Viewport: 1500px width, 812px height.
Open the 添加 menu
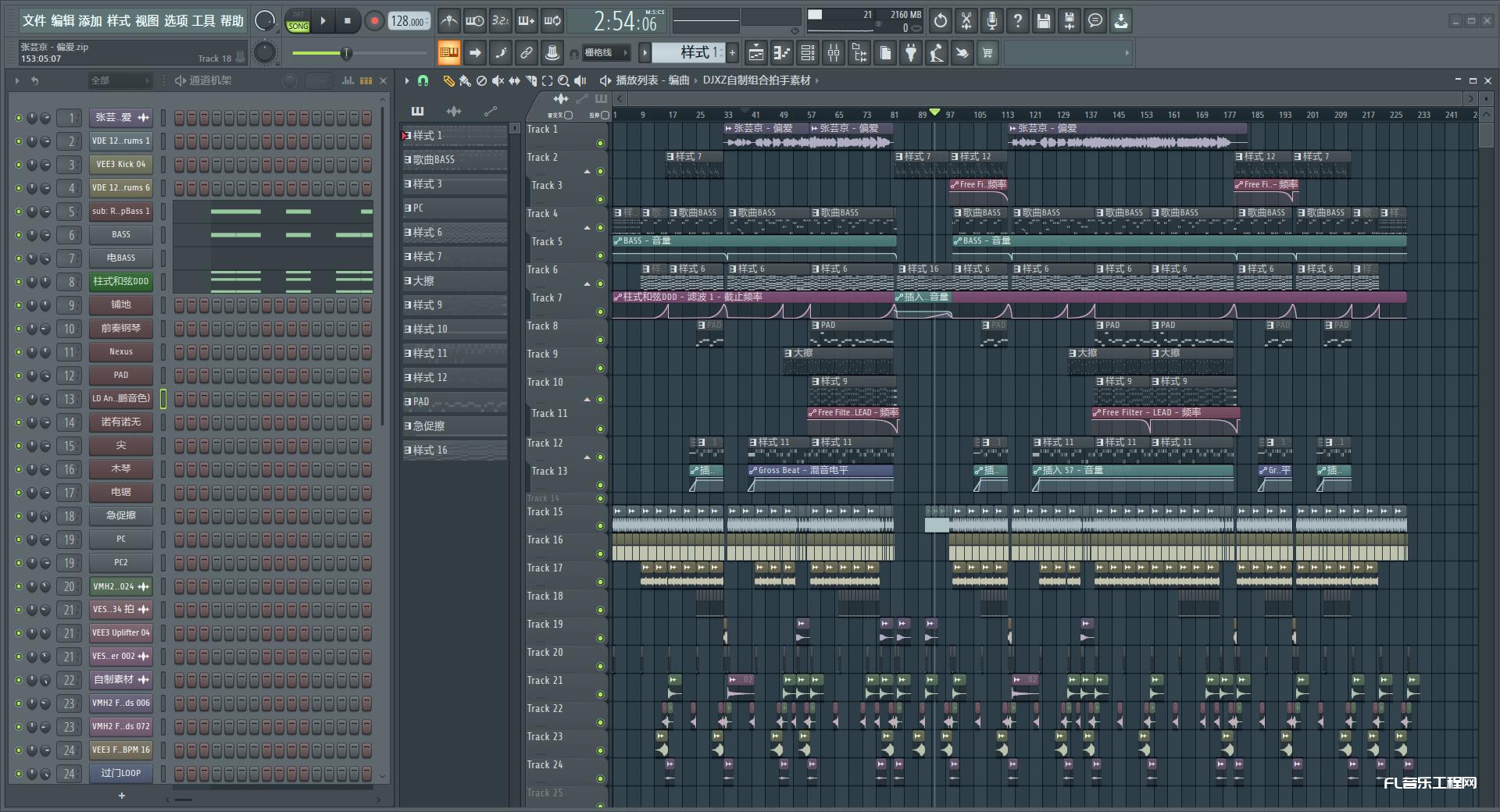(91, 21)
